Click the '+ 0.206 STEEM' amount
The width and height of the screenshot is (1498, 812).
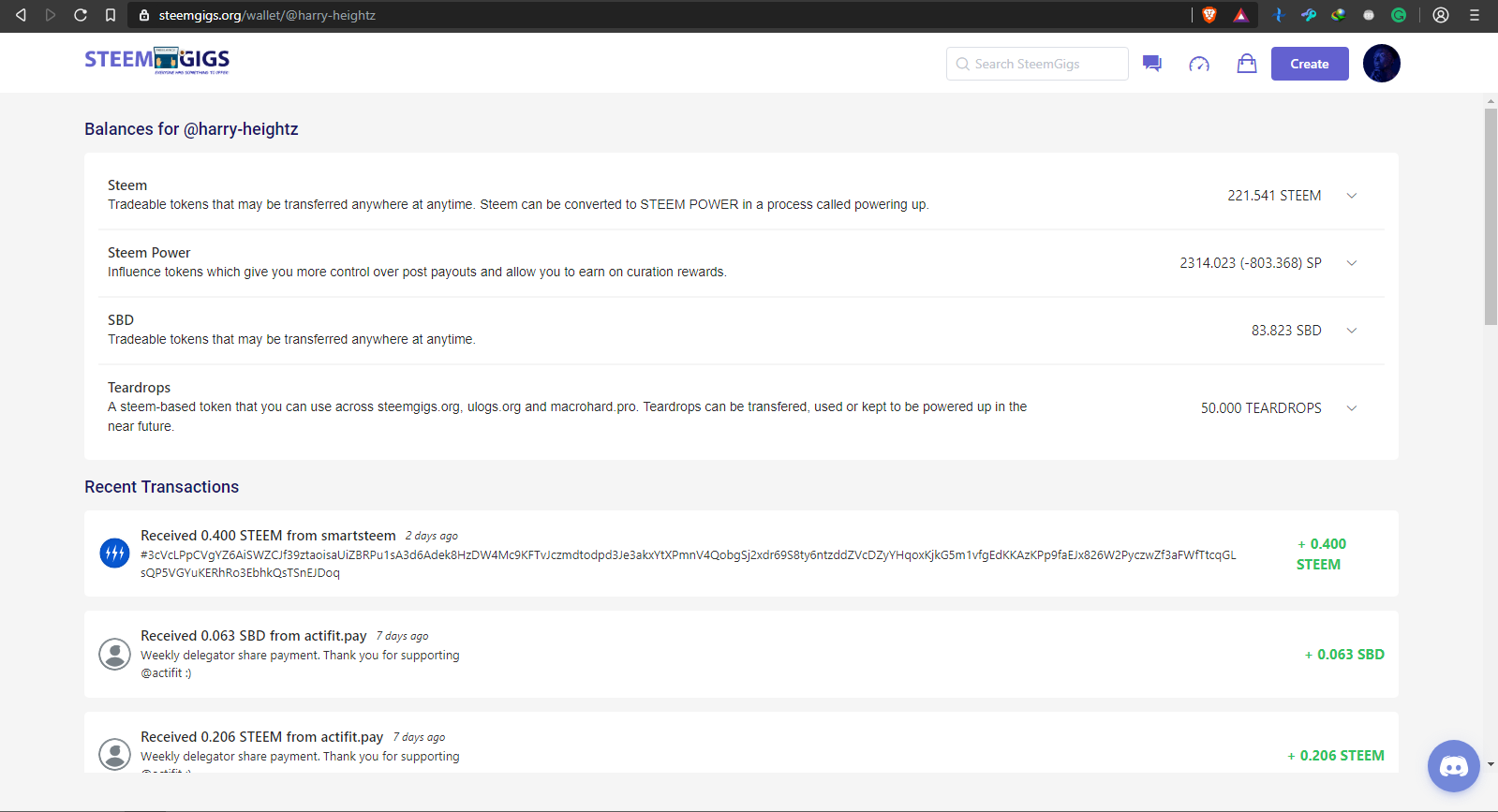1336,756
